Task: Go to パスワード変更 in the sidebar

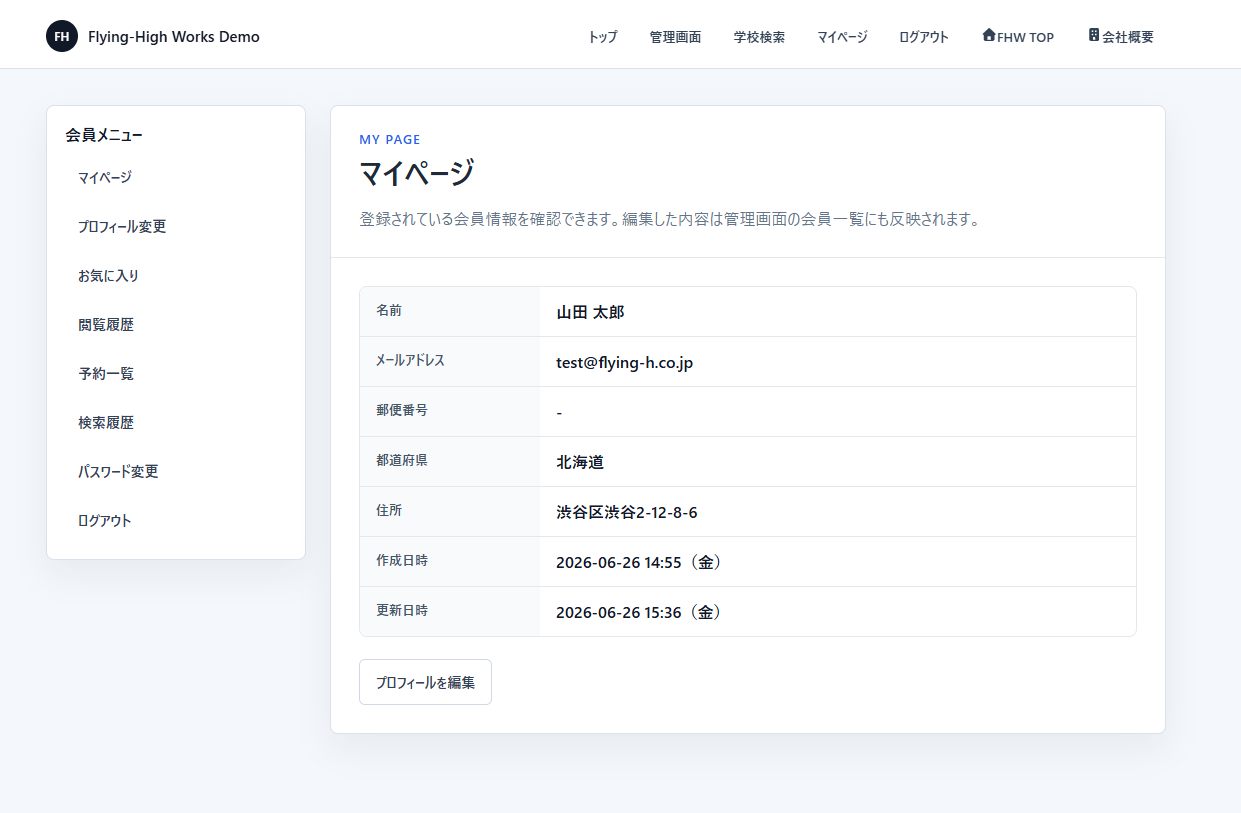Action: pos(176,471)
